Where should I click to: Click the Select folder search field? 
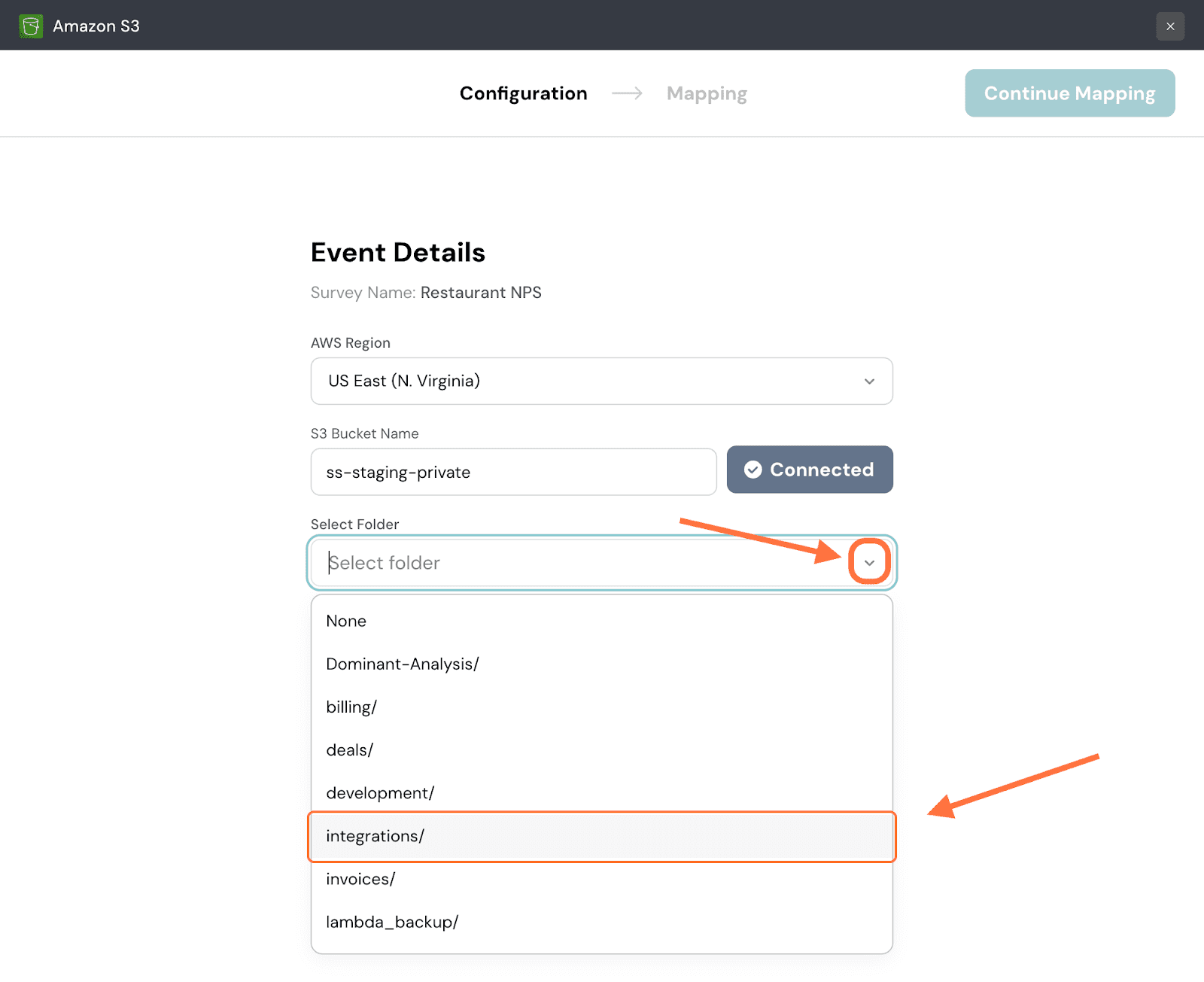coord(579,563)
